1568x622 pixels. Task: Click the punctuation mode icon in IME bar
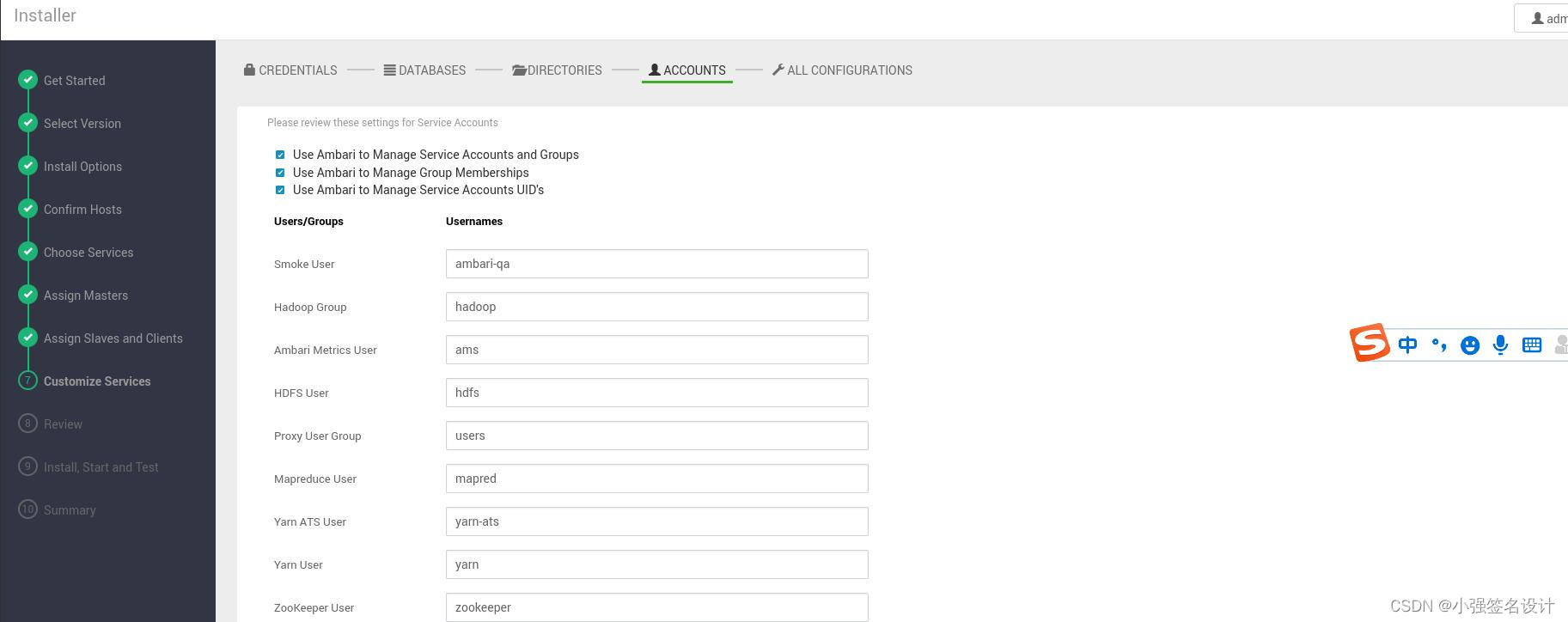pos(1439,345)
